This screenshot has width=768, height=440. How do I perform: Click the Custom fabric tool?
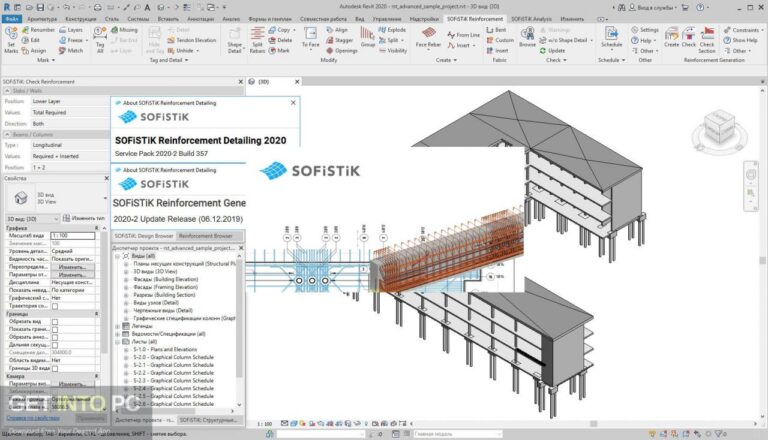click(500, 40)
